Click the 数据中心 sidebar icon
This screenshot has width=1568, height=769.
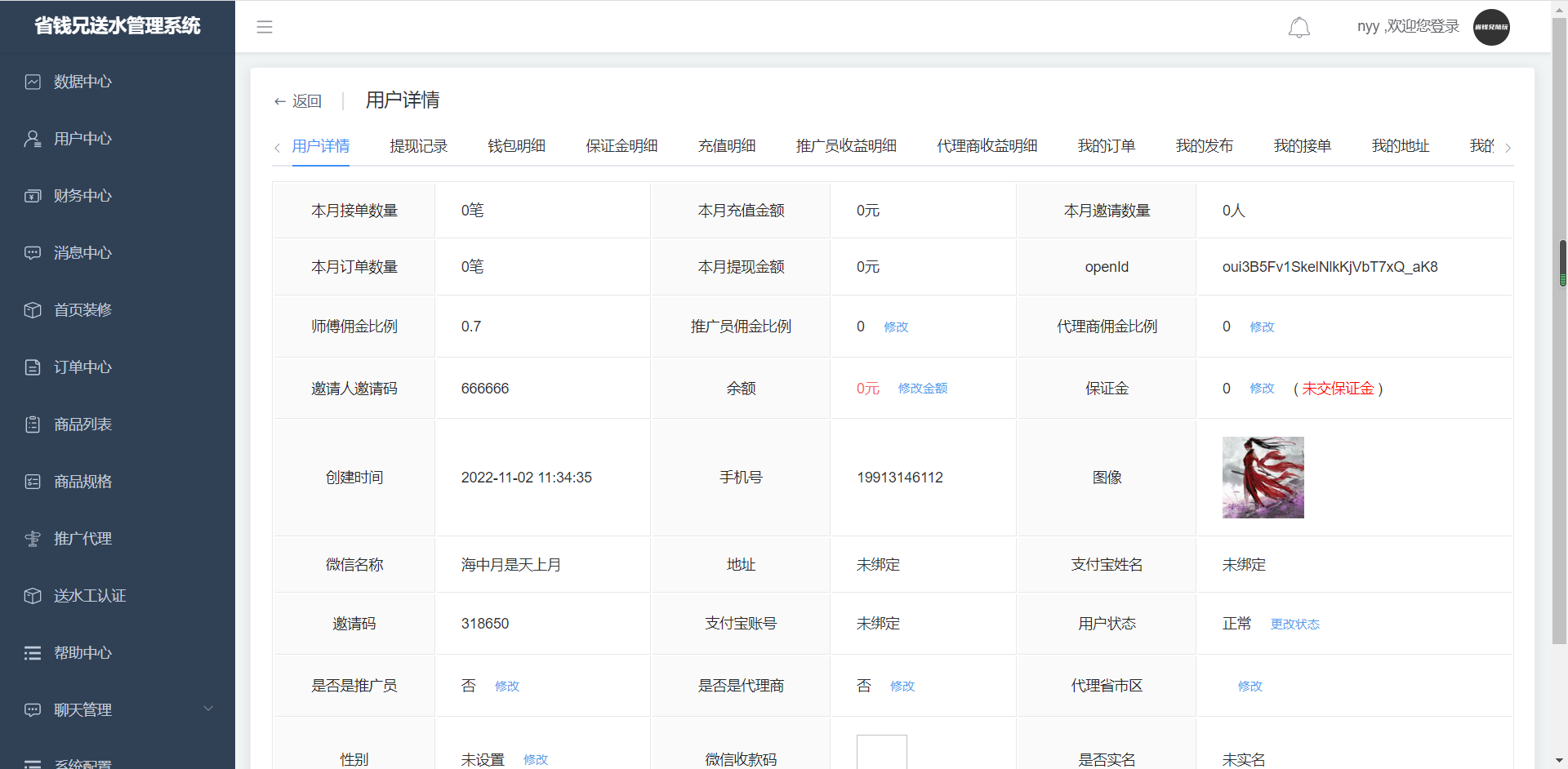tap(33, 82)
